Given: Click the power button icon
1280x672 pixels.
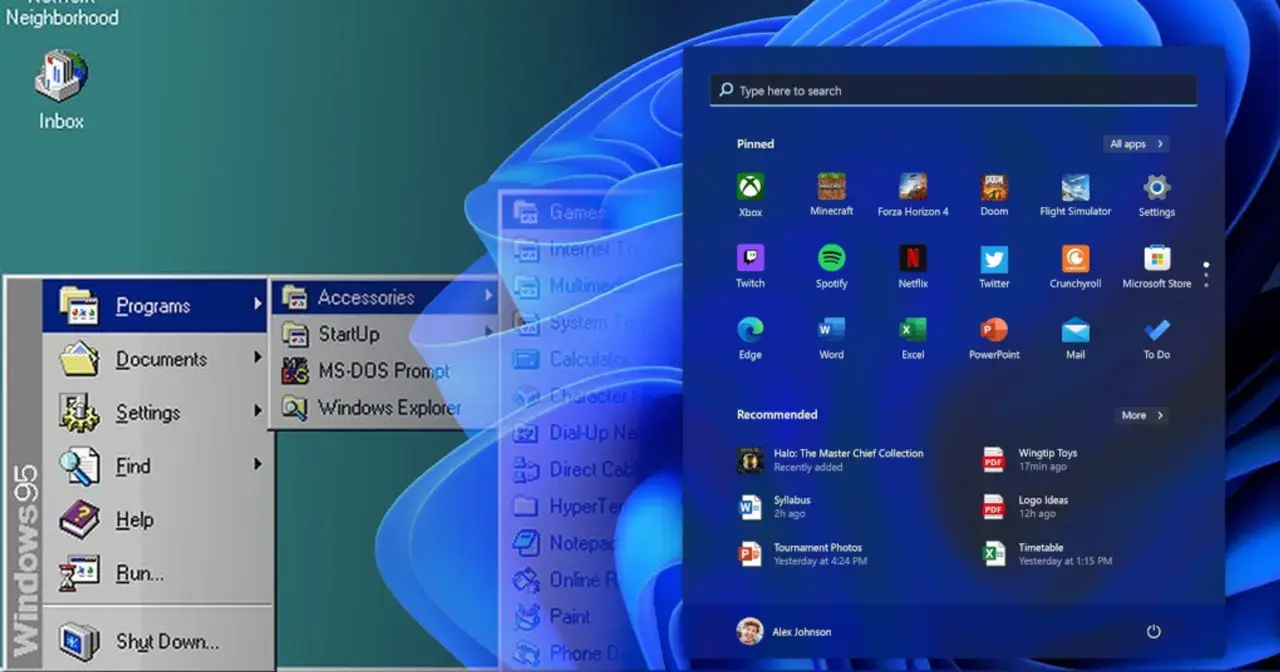Looking at the screenshot, I should tap(1153, 631).
